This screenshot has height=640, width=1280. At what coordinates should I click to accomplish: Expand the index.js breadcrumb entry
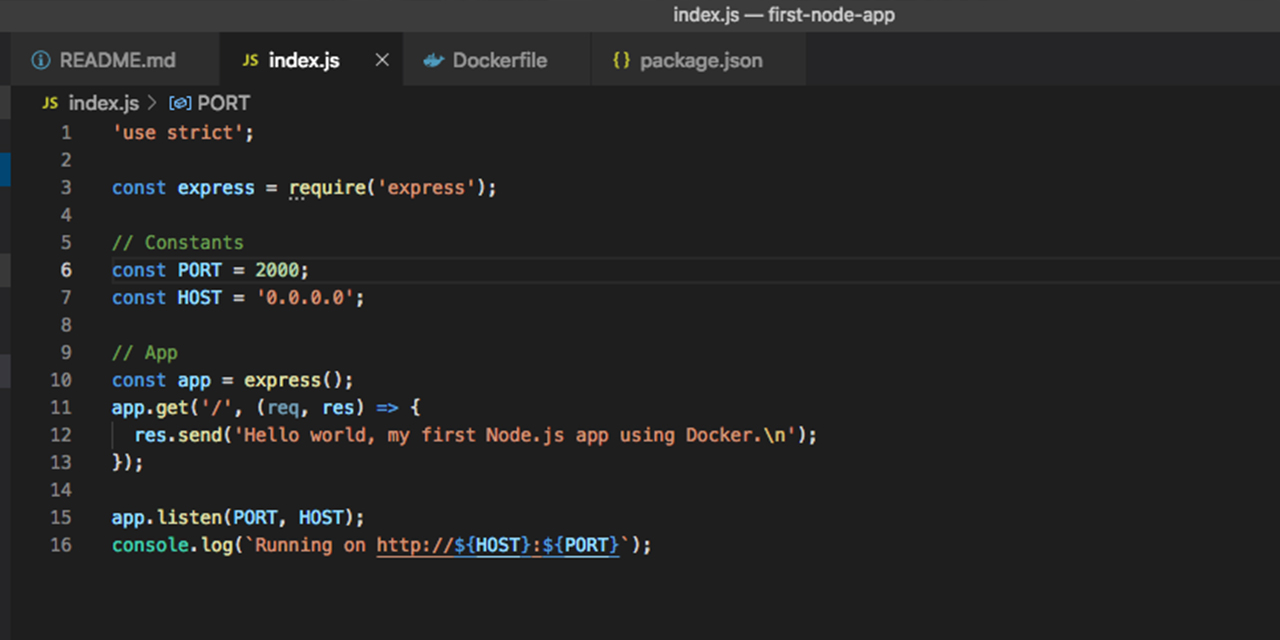[103, 103]
